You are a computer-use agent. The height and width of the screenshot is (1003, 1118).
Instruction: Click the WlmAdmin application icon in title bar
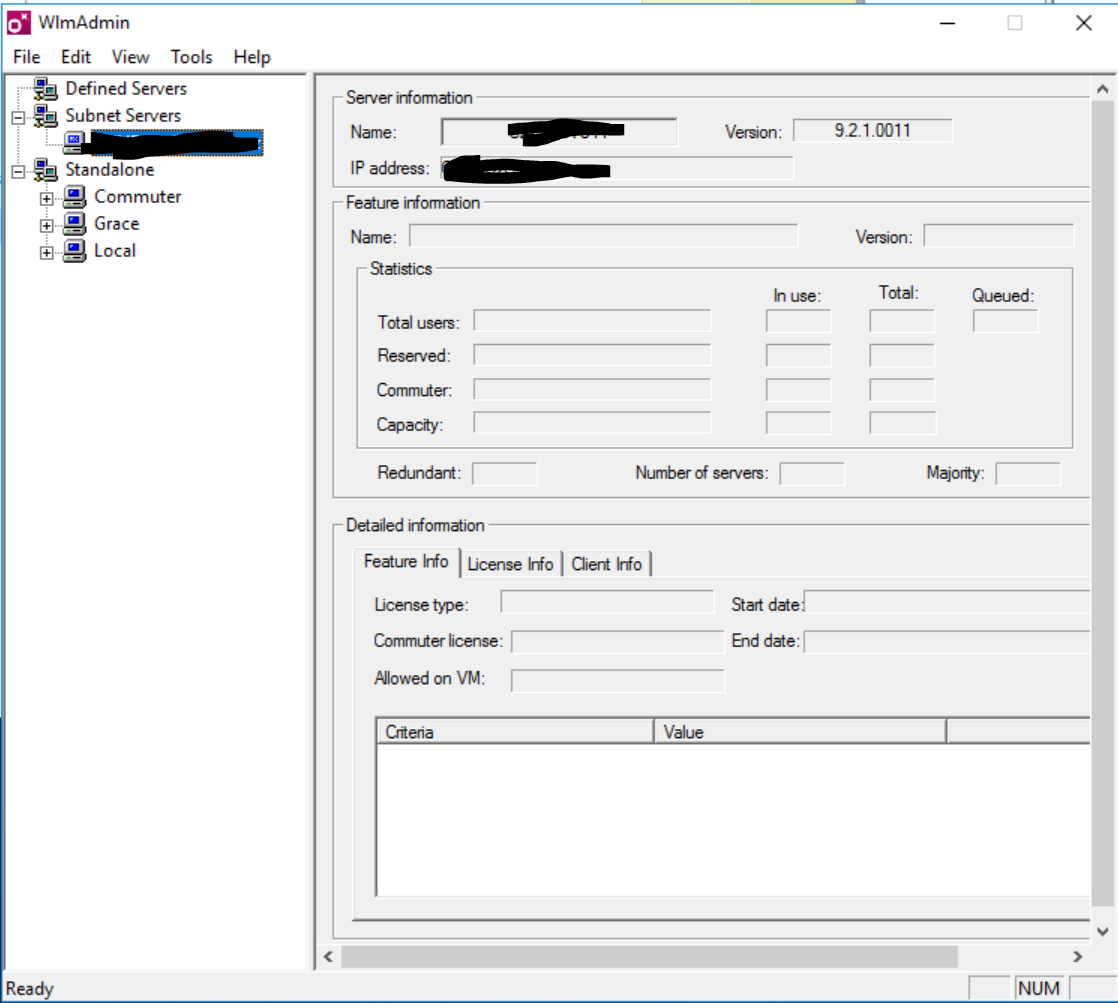19,23
